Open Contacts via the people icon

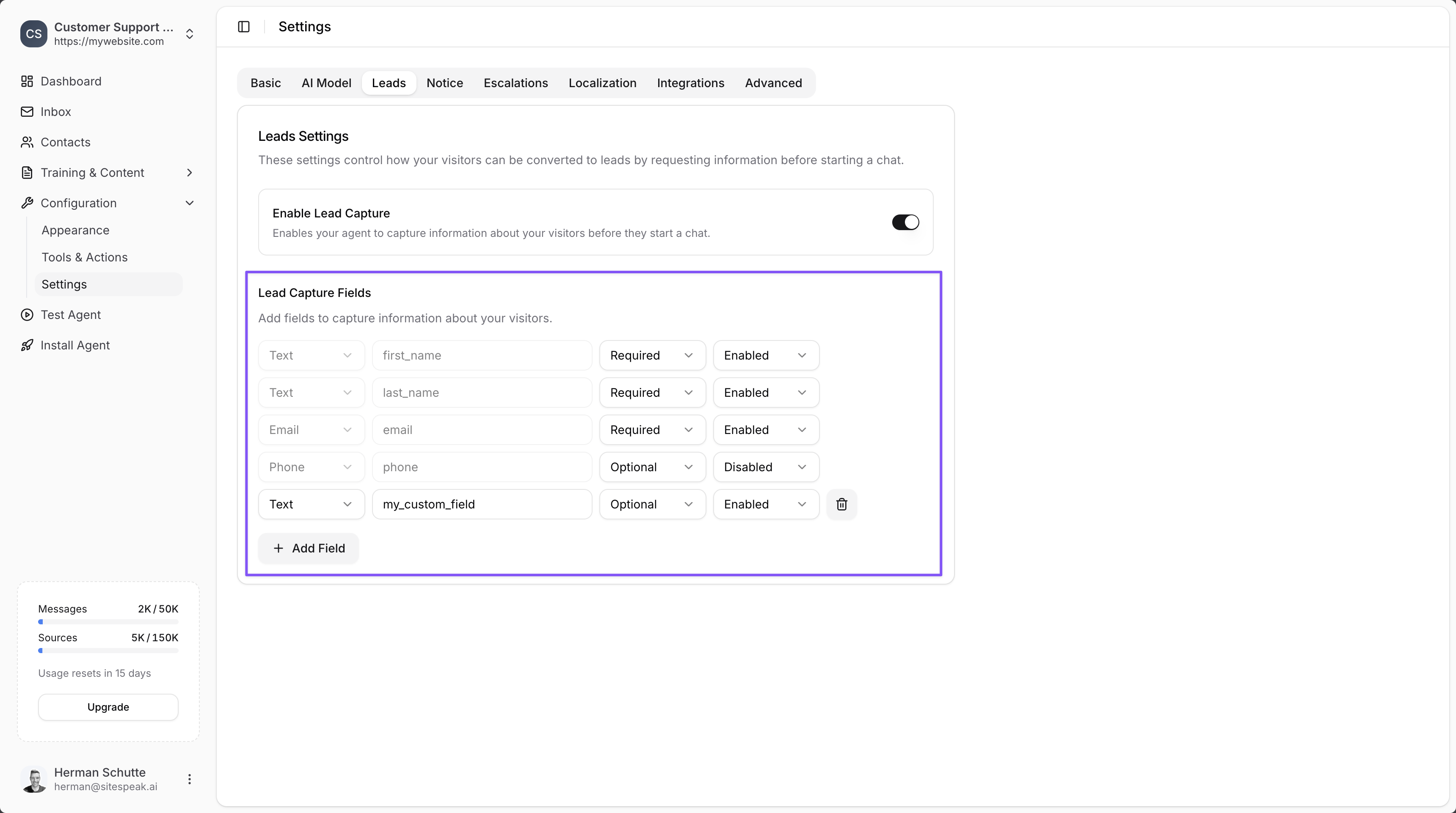pos(27,142)
